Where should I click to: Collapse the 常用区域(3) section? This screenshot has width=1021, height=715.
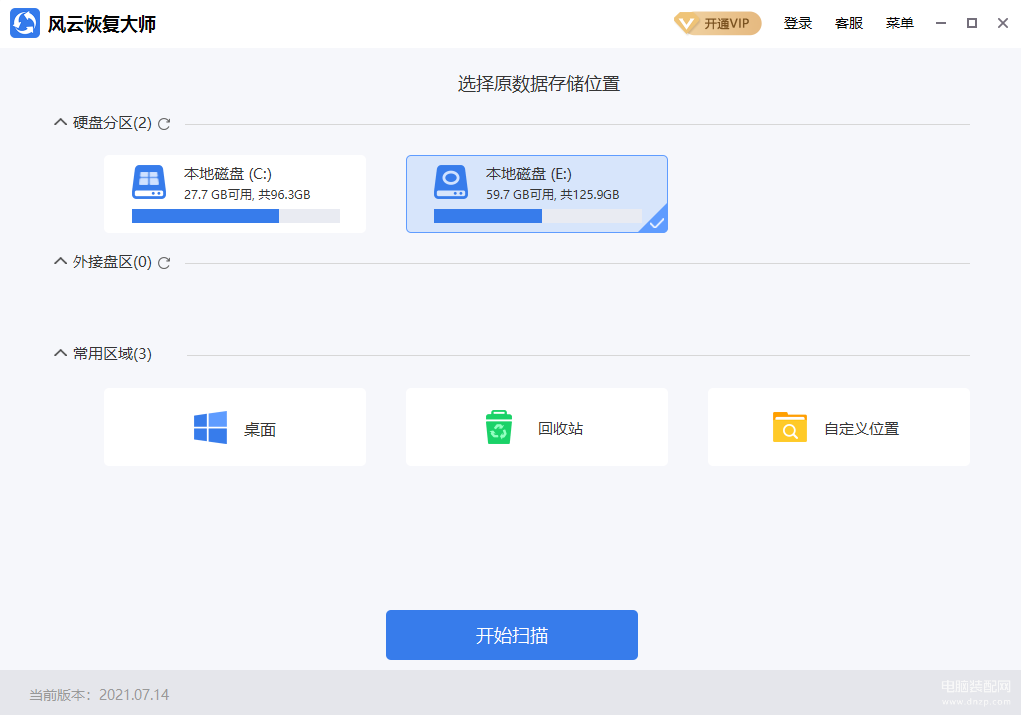click(x=60, y=353)
